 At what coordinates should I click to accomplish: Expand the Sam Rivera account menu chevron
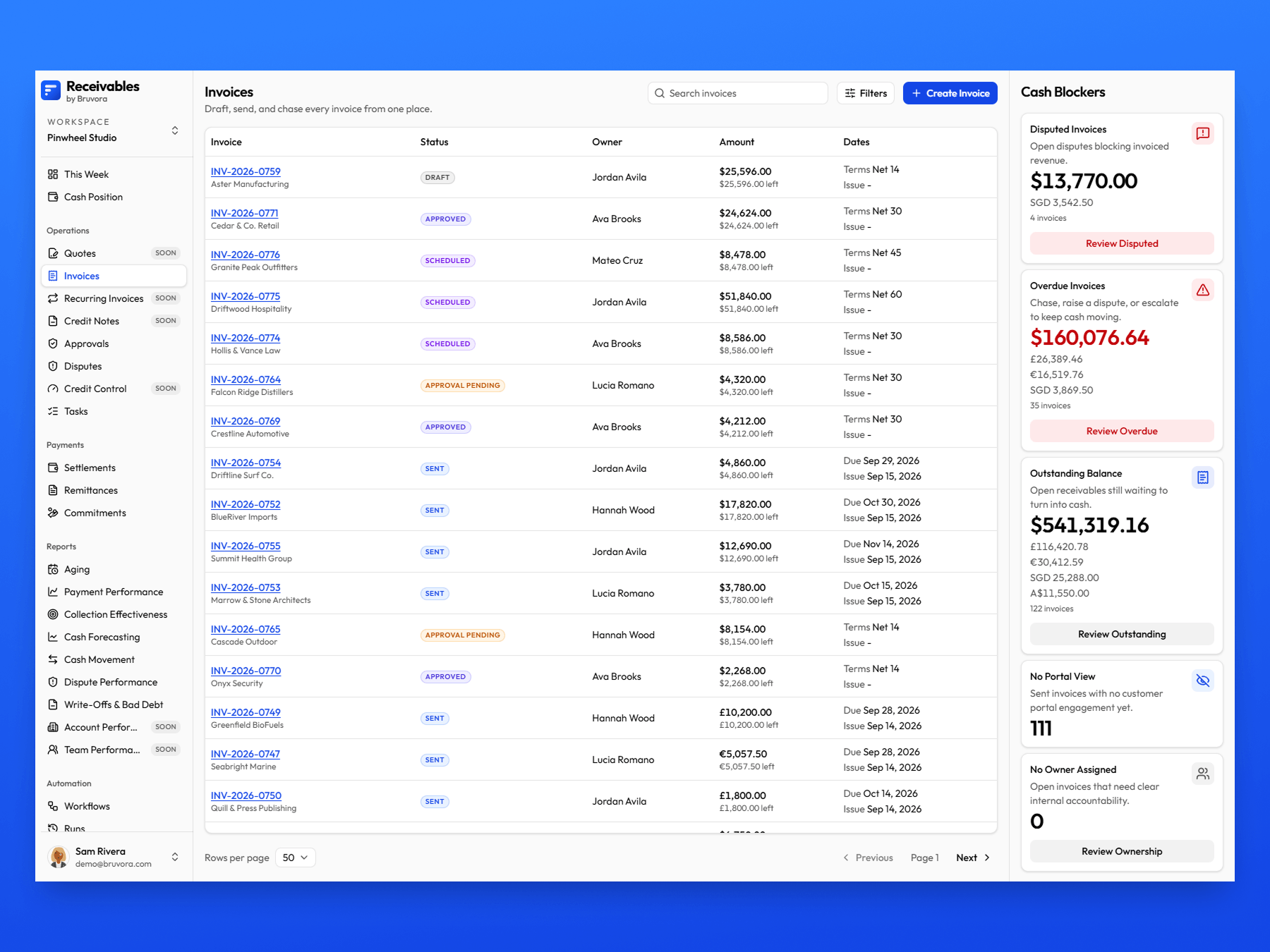pyautogui.click(x=175, y=857)
